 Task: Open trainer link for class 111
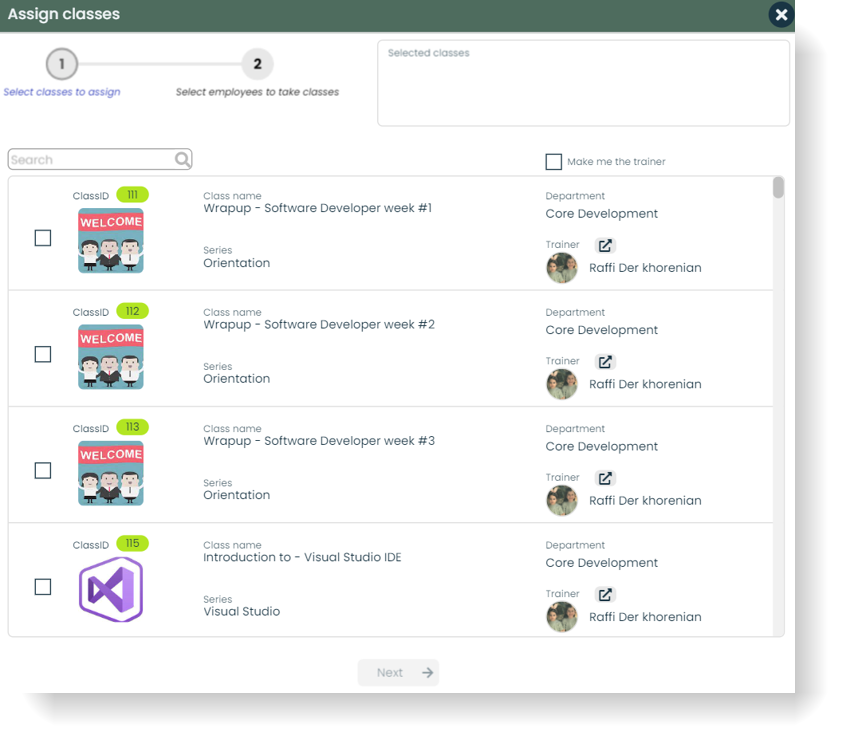click(605, 246)
